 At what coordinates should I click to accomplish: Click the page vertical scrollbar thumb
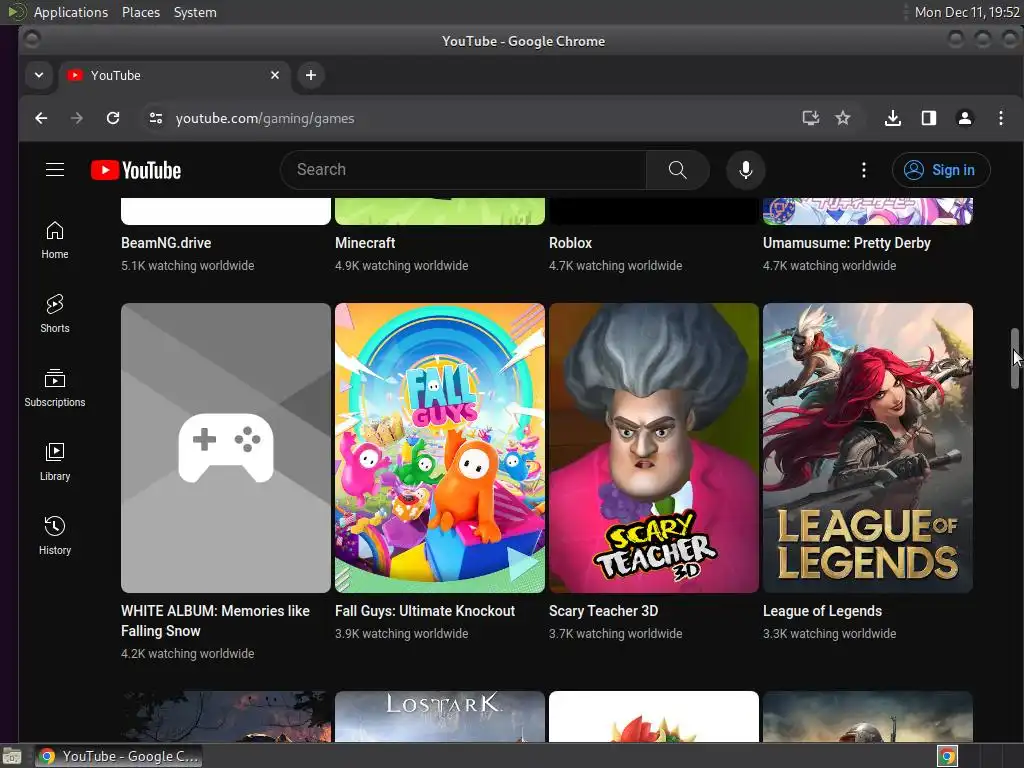point(1014,358)
